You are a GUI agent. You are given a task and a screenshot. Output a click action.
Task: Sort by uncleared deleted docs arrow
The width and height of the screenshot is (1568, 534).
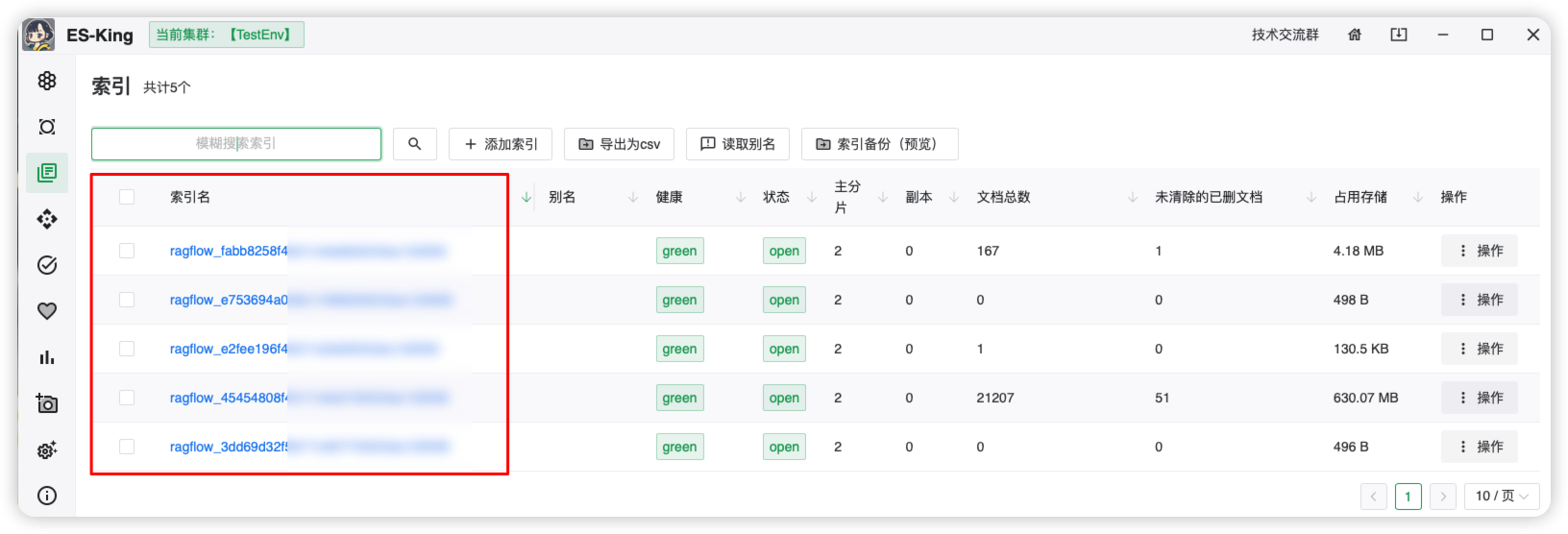[1311, 197]
